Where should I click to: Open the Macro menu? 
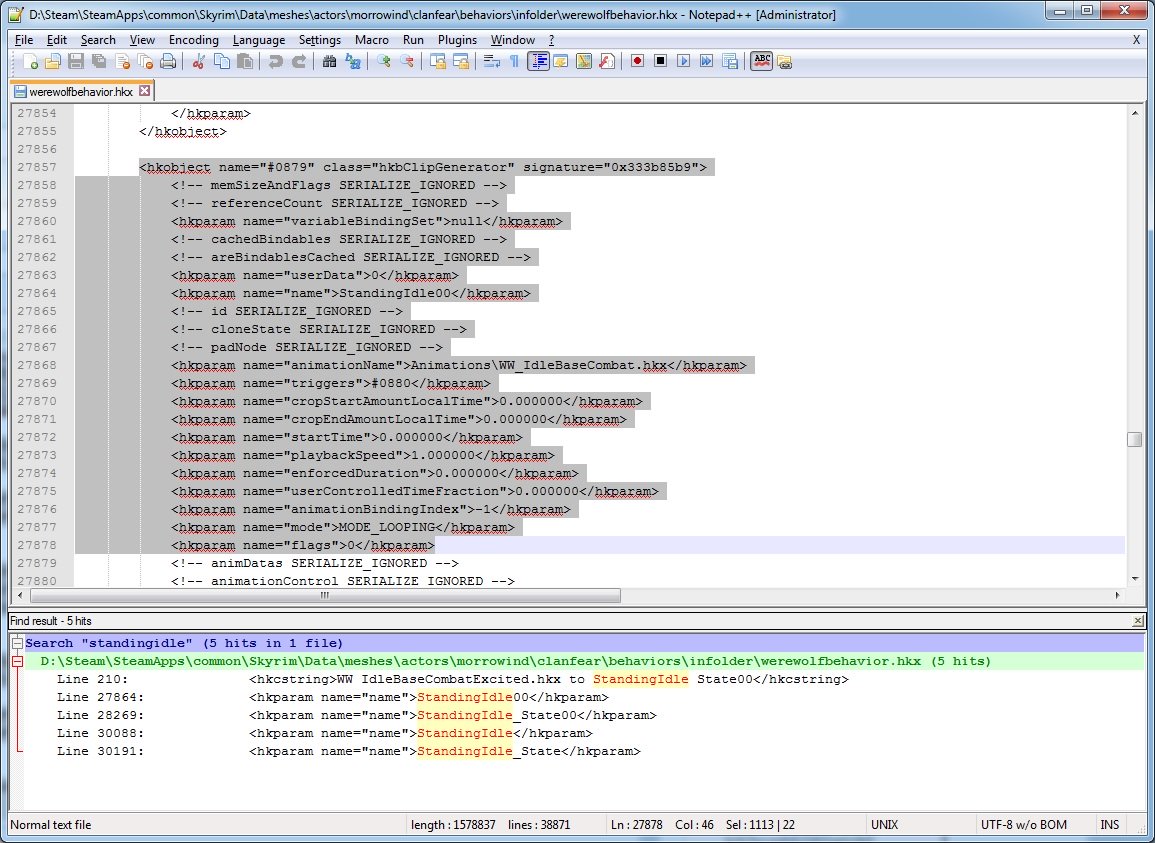pyautogui.click(x=372, y=40)
